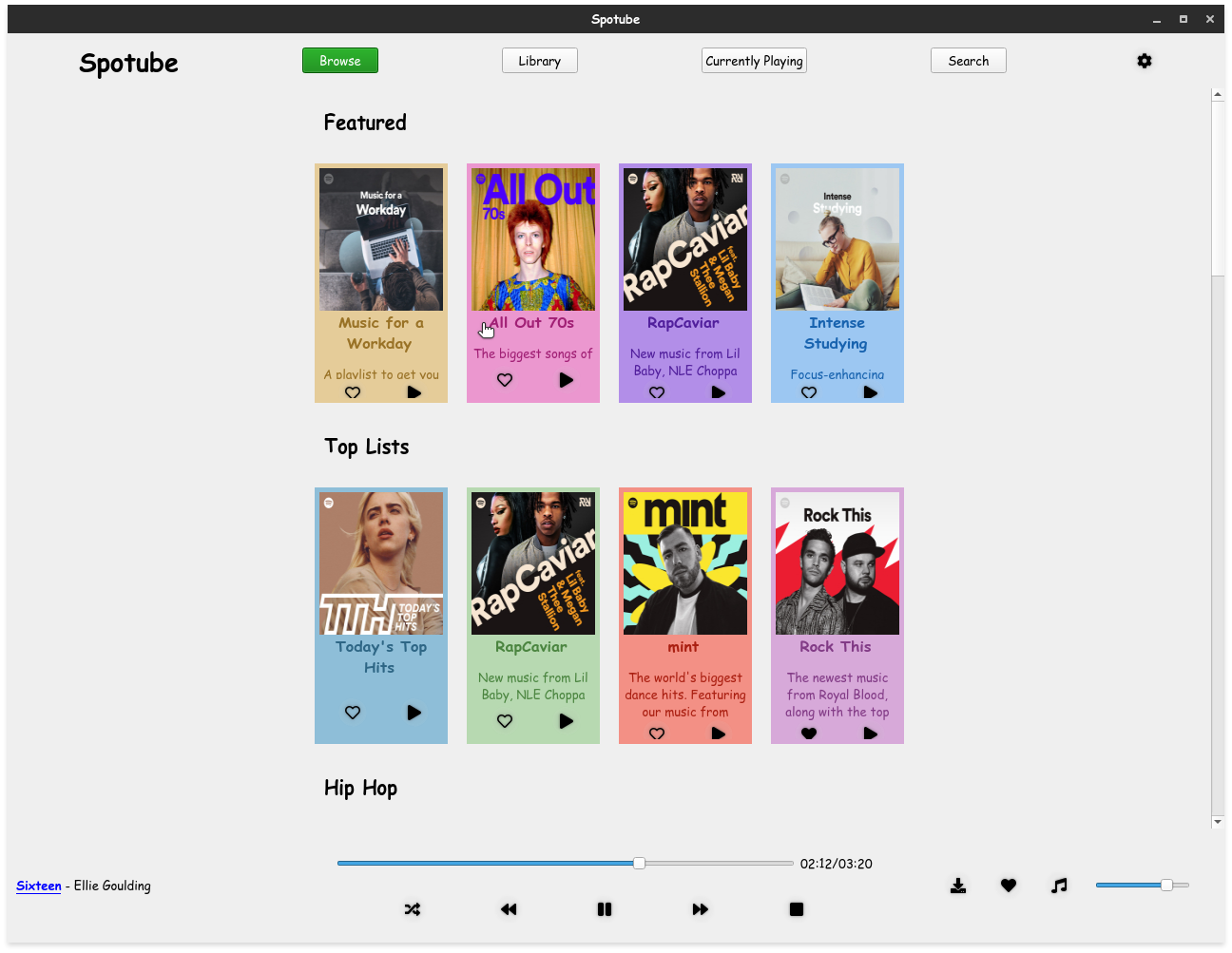Stop playback

797,909
